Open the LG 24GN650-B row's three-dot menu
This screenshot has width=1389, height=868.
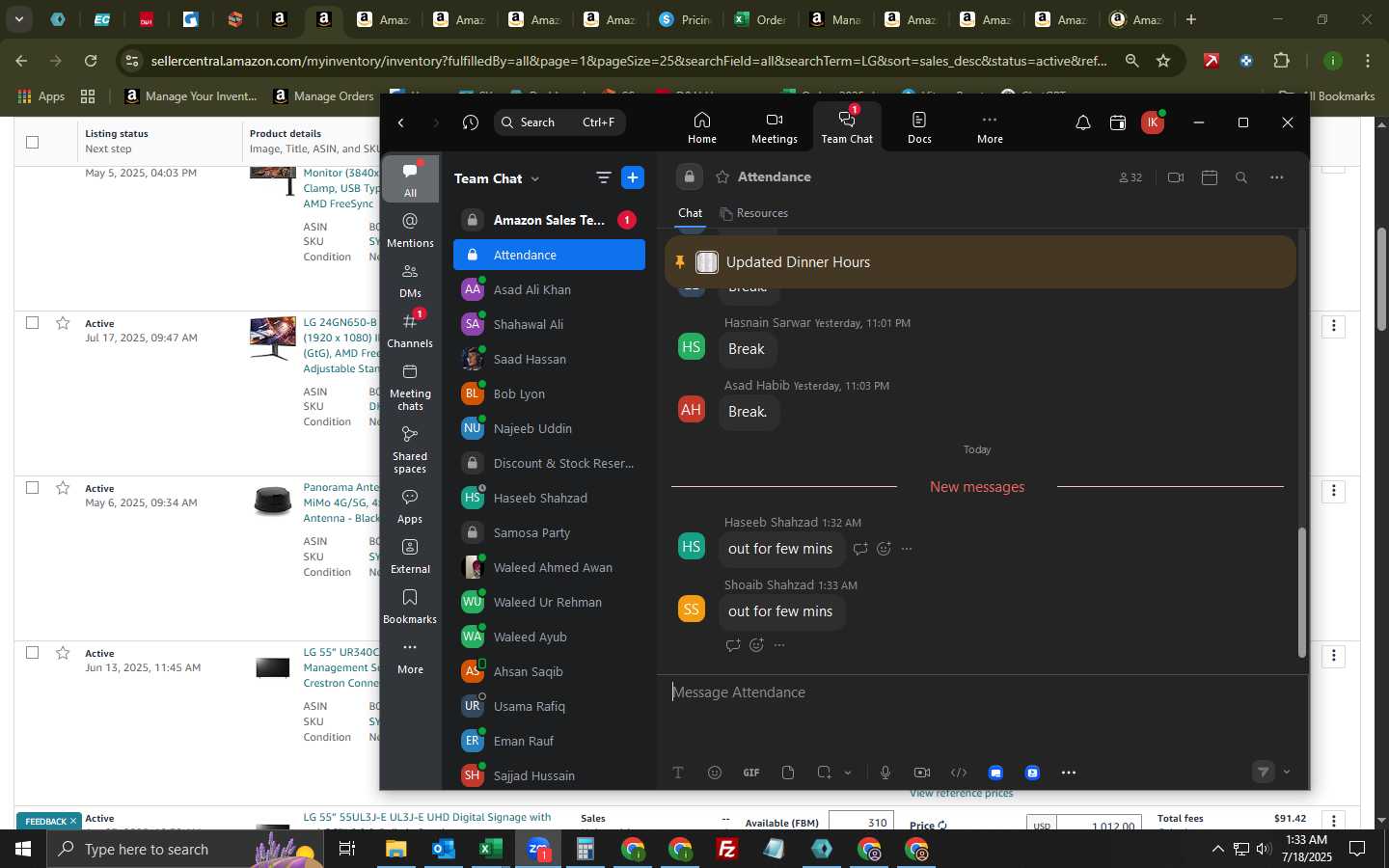[1333, 326]
